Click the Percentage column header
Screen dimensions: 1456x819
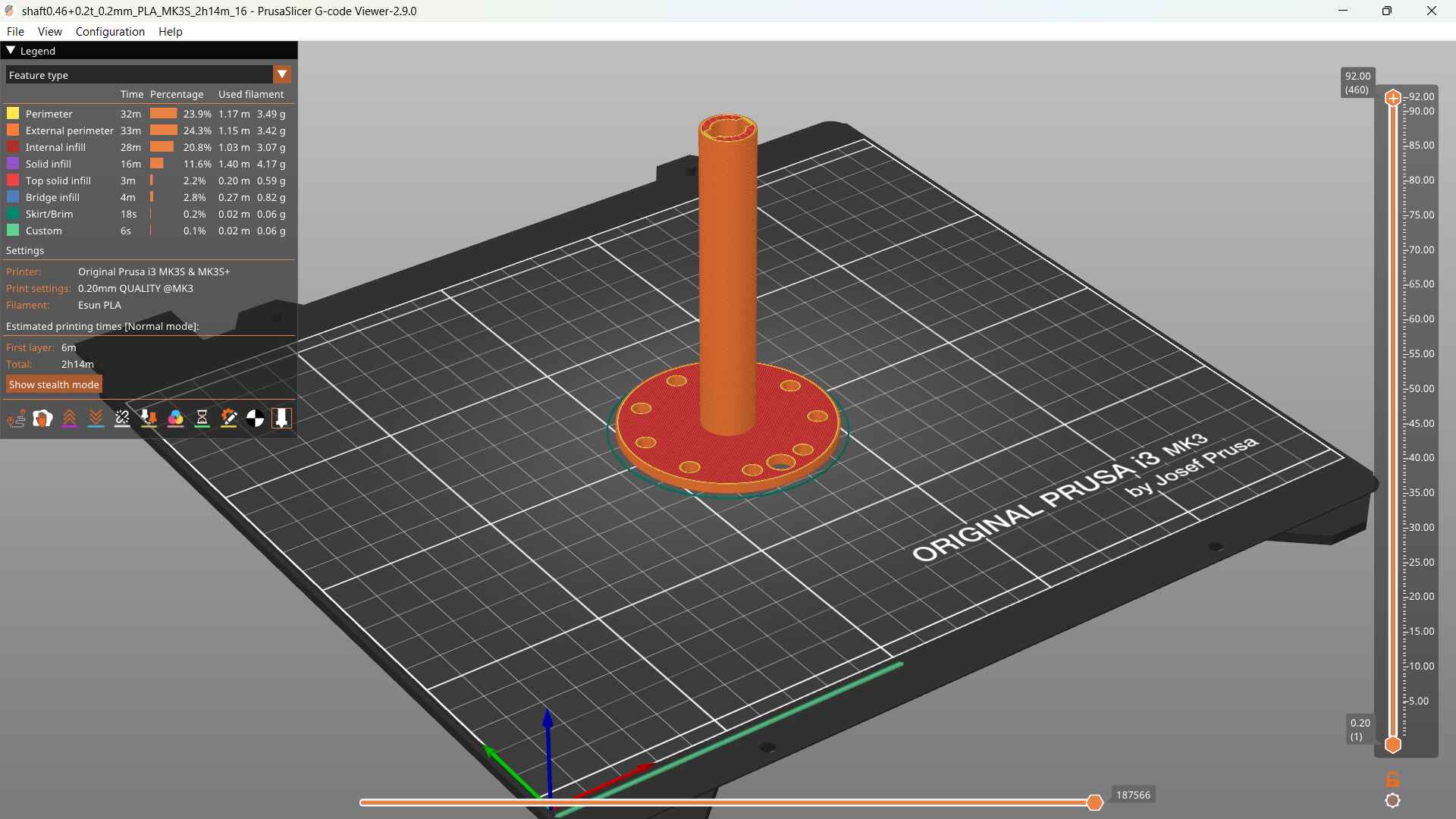click(x=177, y=94)
